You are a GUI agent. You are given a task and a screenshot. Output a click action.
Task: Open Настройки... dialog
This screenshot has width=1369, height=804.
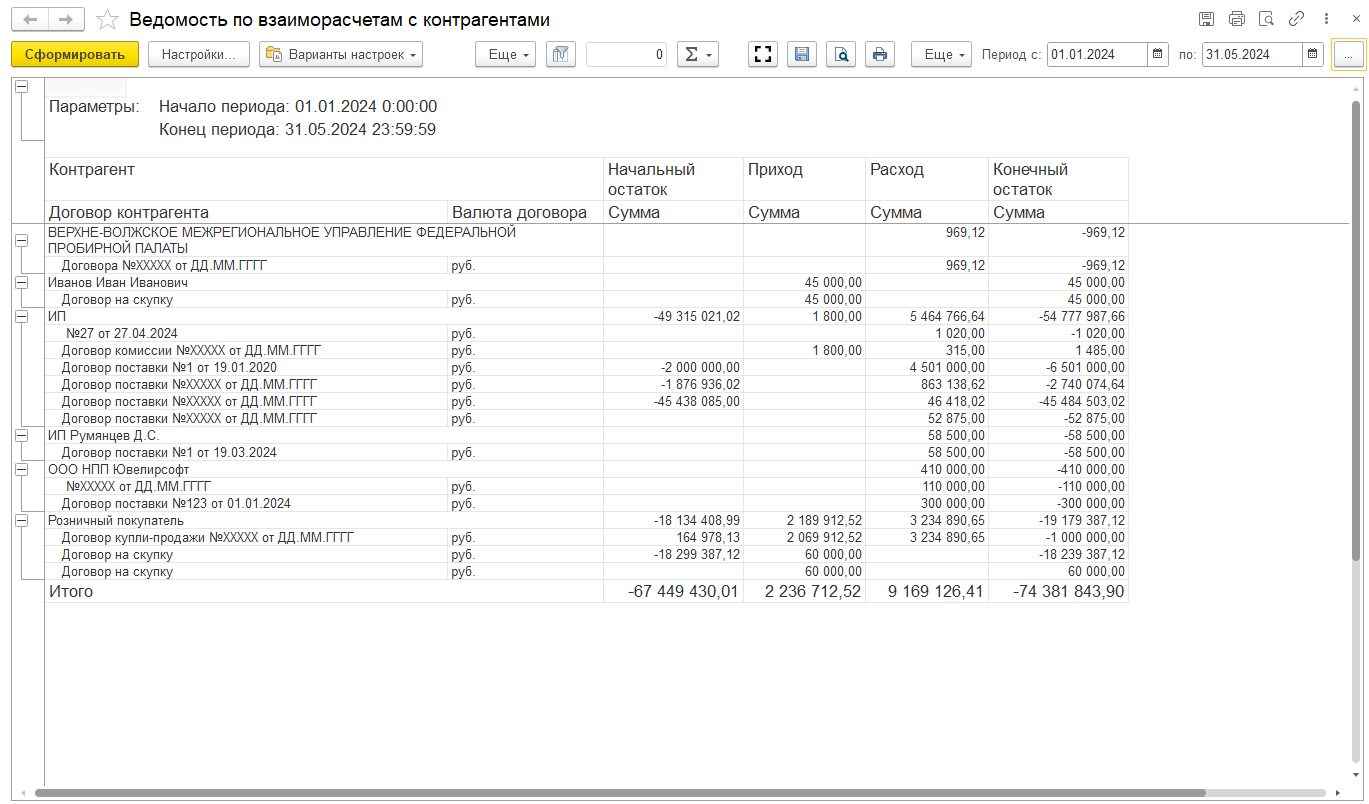(199, 55)
